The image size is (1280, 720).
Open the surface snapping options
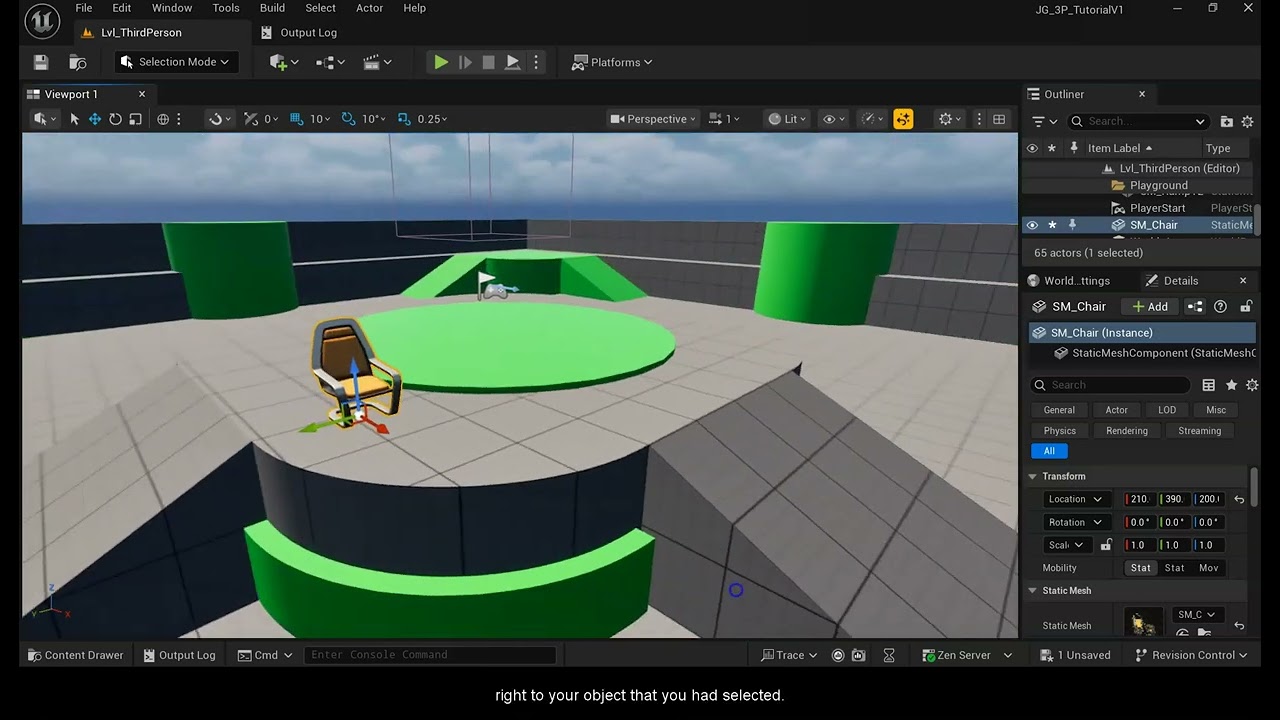[220, 119]
